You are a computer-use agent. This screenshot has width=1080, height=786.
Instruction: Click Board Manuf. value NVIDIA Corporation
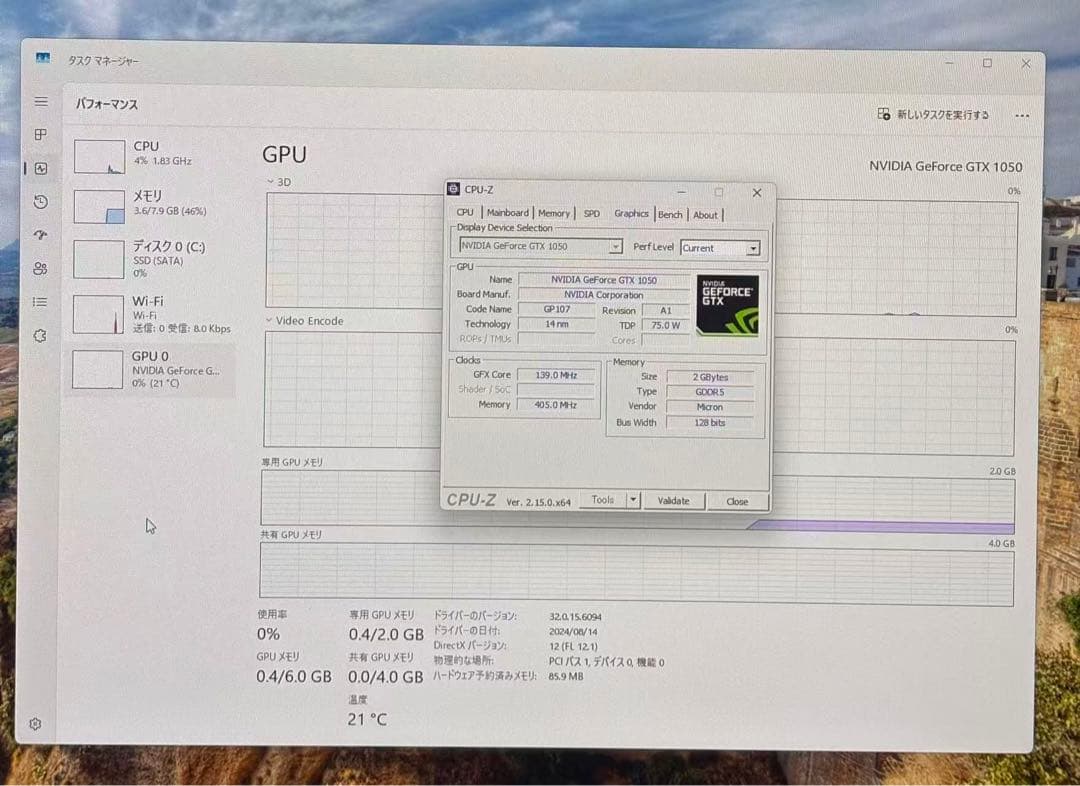pos(603,295)
